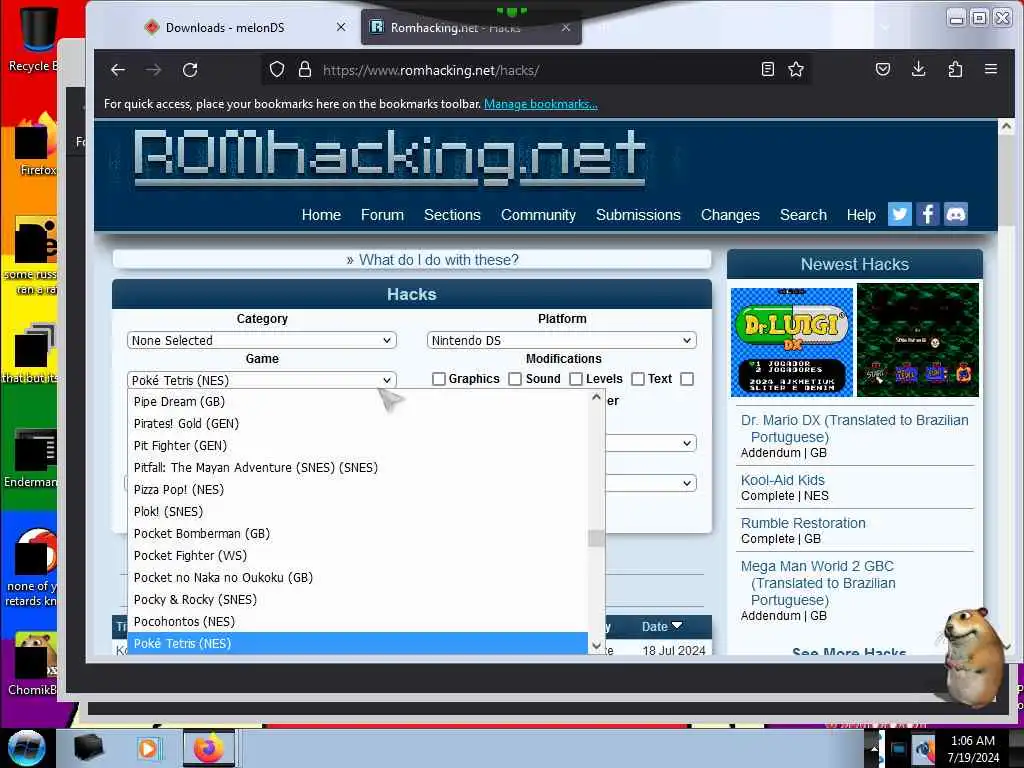Open the Search nav menu item
Screen dimensions: 1024x768
pos(803,215)
